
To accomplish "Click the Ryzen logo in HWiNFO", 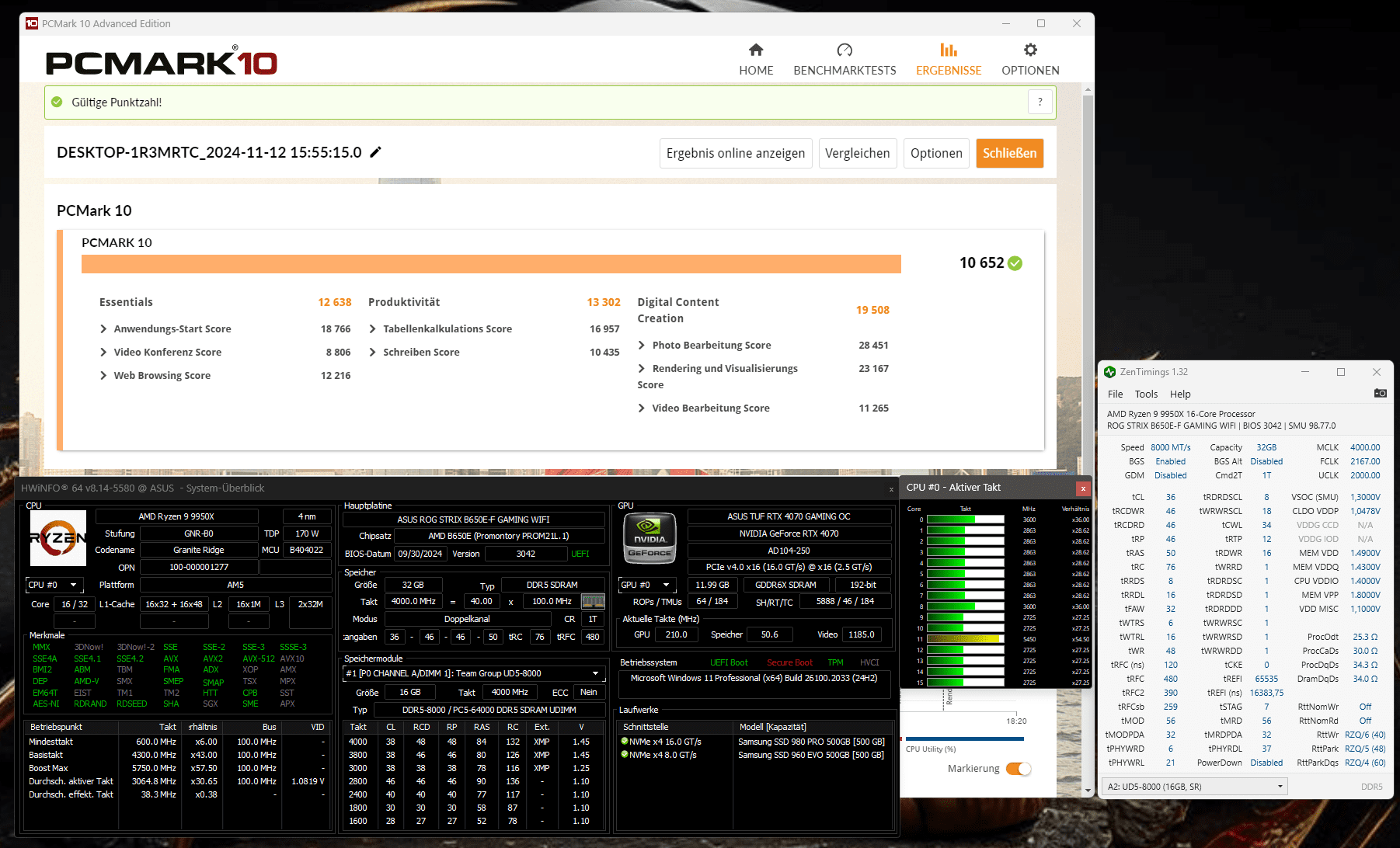I will pos(58,537).
